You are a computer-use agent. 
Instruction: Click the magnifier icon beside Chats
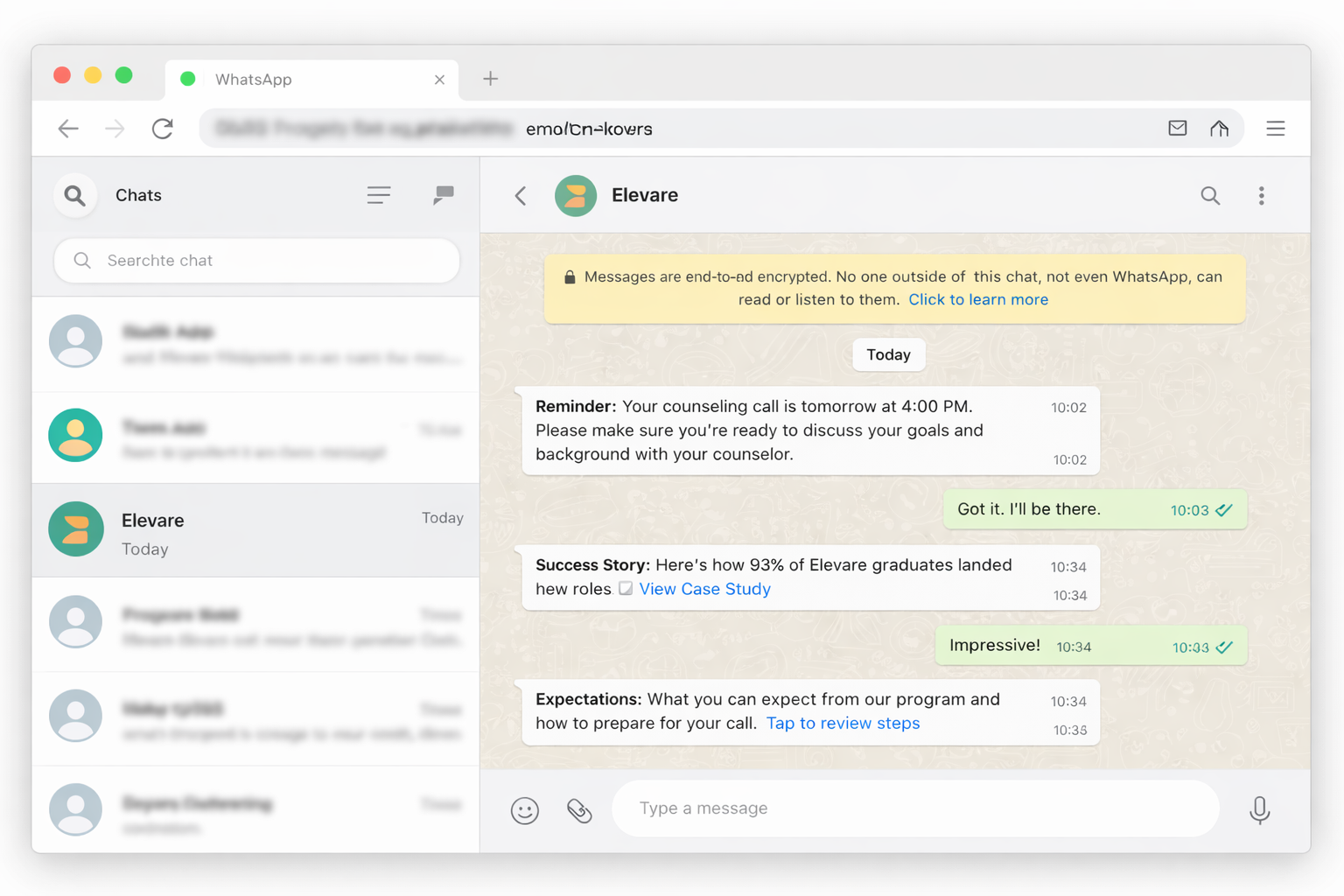coord(75,195)
